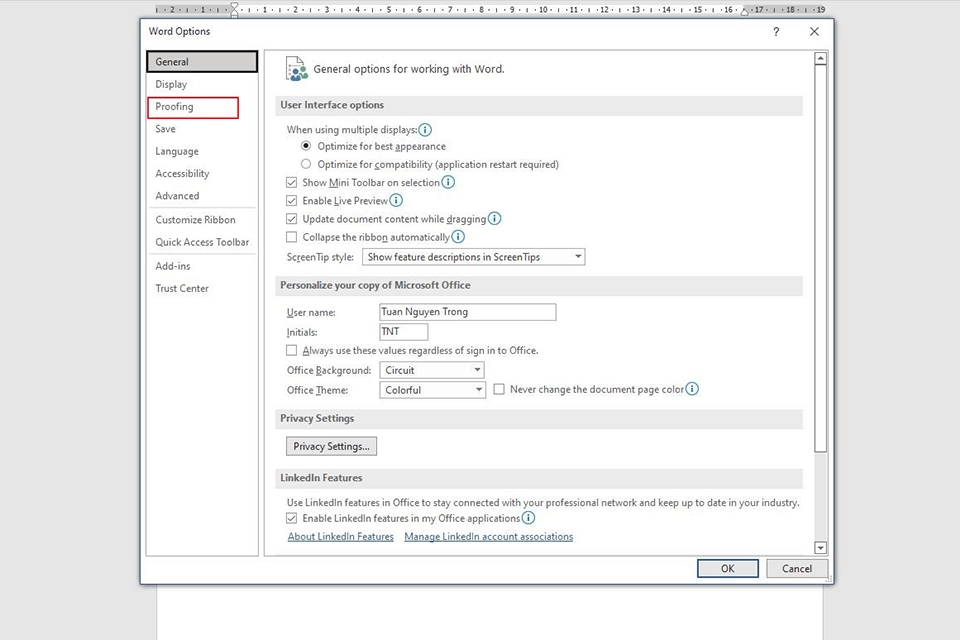Image resolution: width=960 pixels, height=640 pixels.
Task: Click the 'User Interface options' section heading
Action: (x=332, y=105)
